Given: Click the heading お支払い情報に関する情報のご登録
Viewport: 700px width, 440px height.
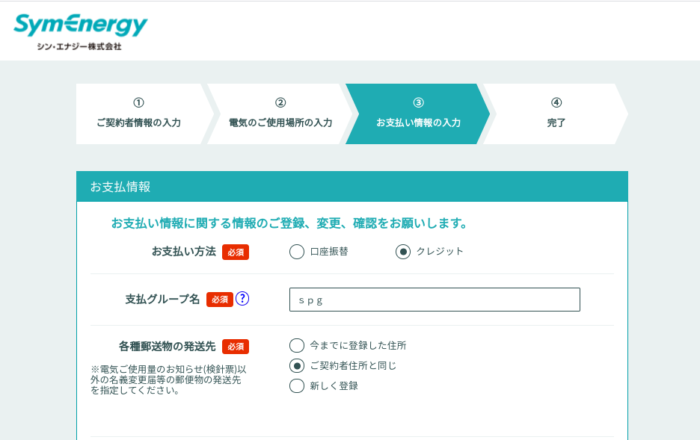Looking at the screenshot, I should 289,223.
